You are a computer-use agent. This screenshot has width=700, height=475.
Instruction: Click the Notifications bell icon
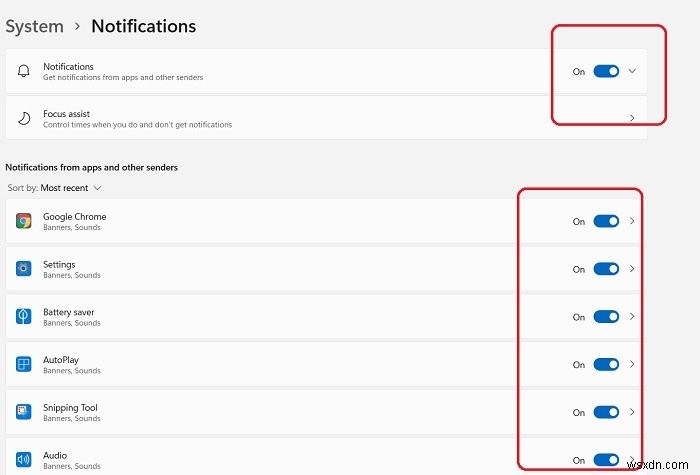[x=24, y=71]
